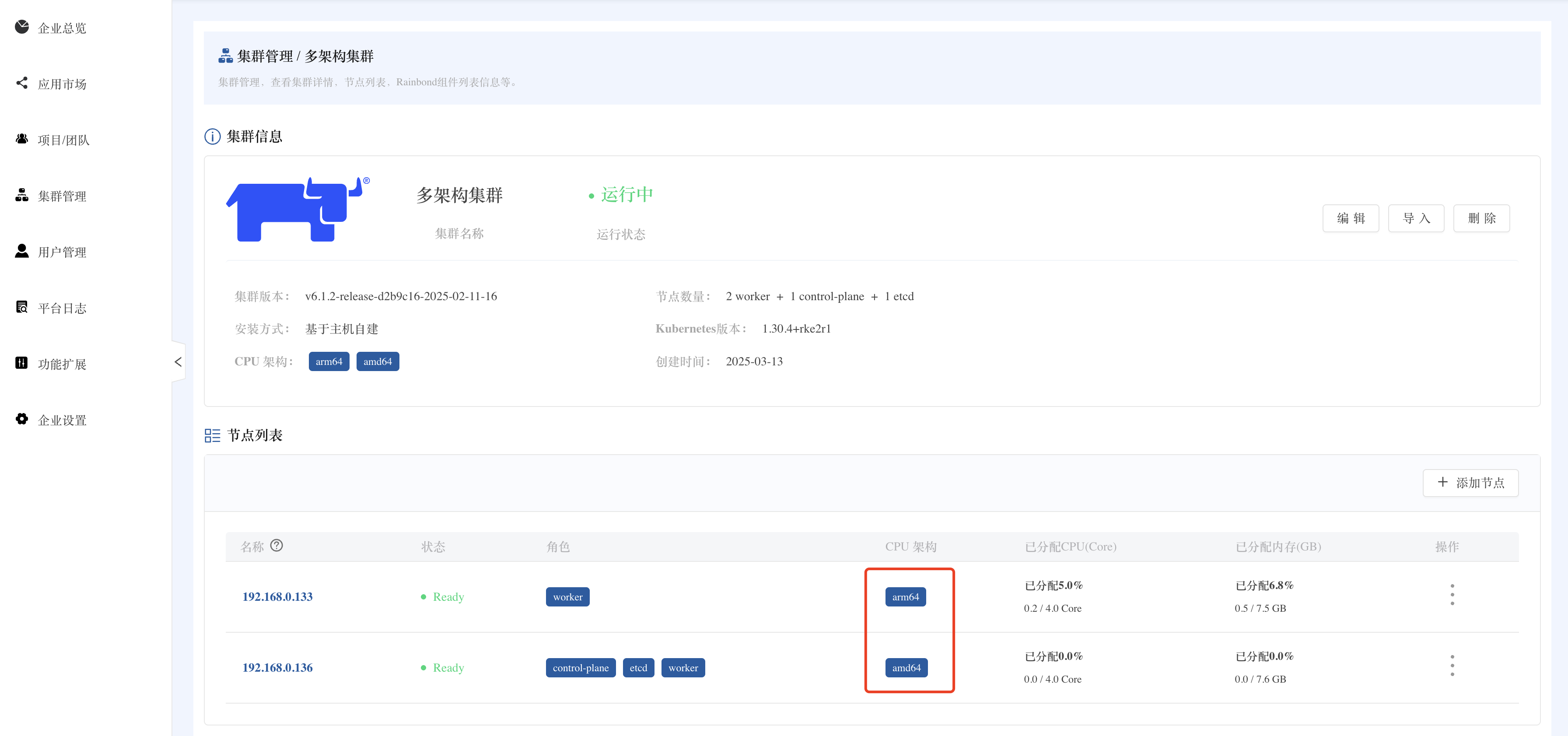Click the help icon beside 名称 column

point(276,546)
